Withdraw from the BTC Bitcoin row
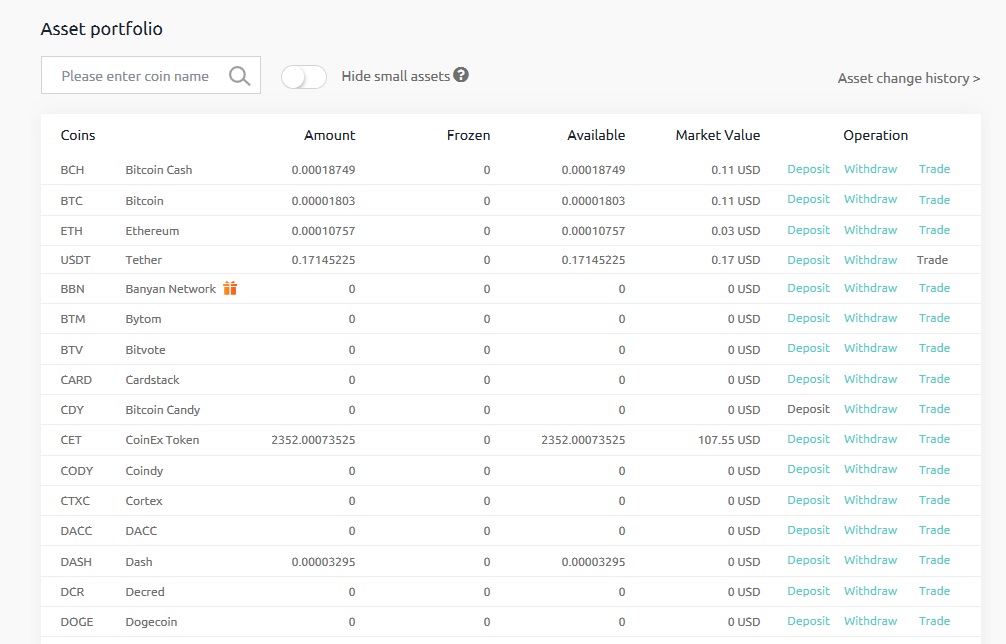Screen dimensions: 1006x644 [871, 199]
